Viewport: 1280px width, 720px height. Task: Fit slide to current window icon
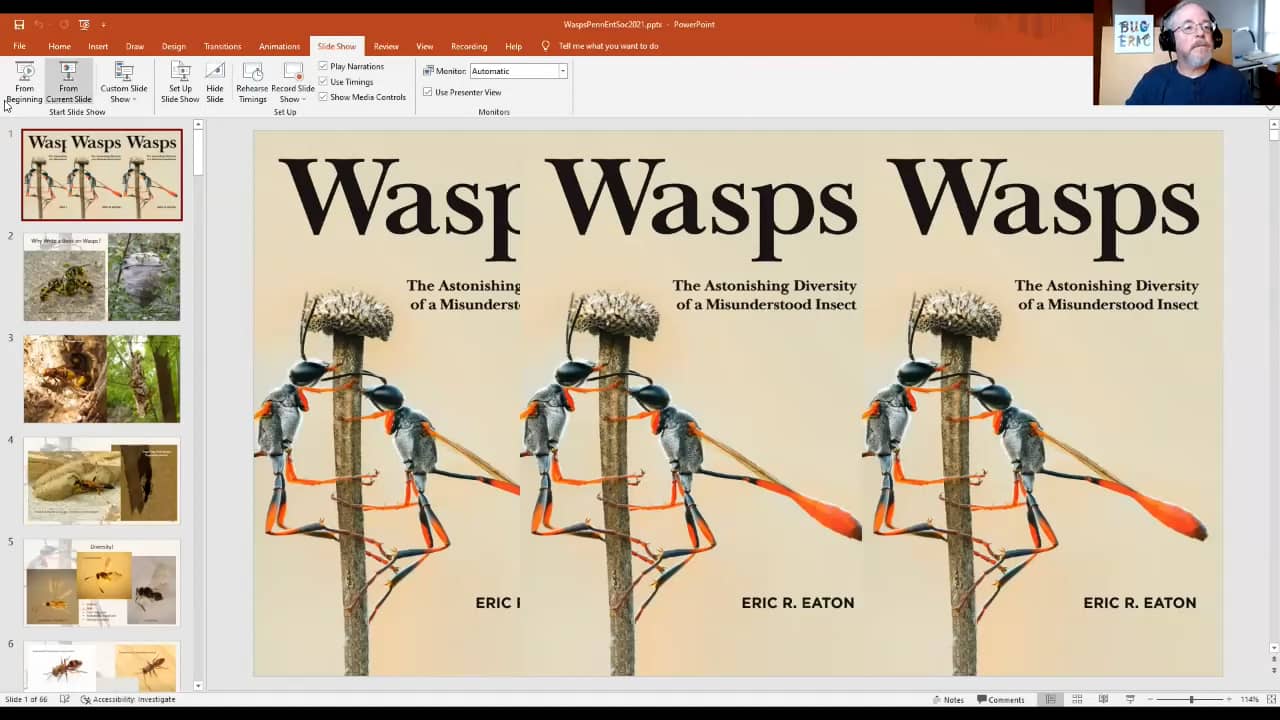point(1270,700)
